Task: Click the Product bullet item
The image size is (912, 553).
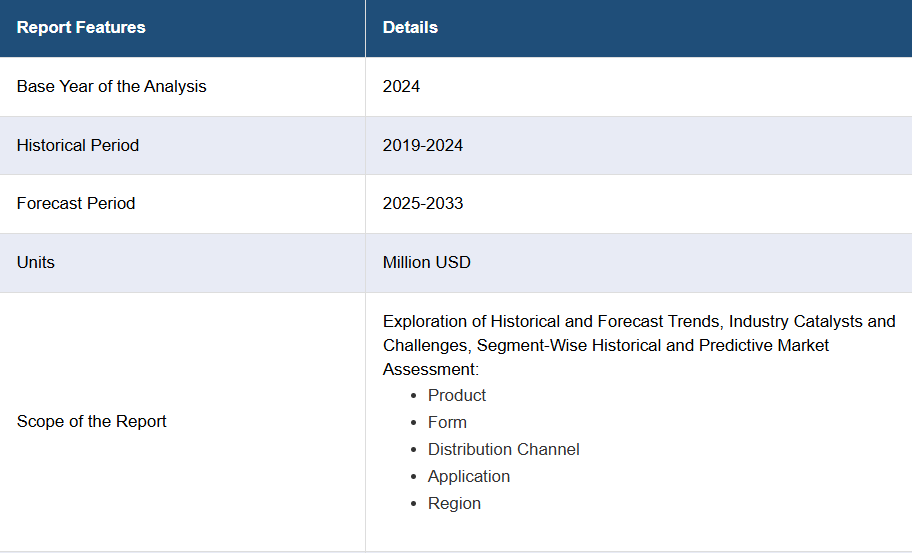Action: [457, 395]
